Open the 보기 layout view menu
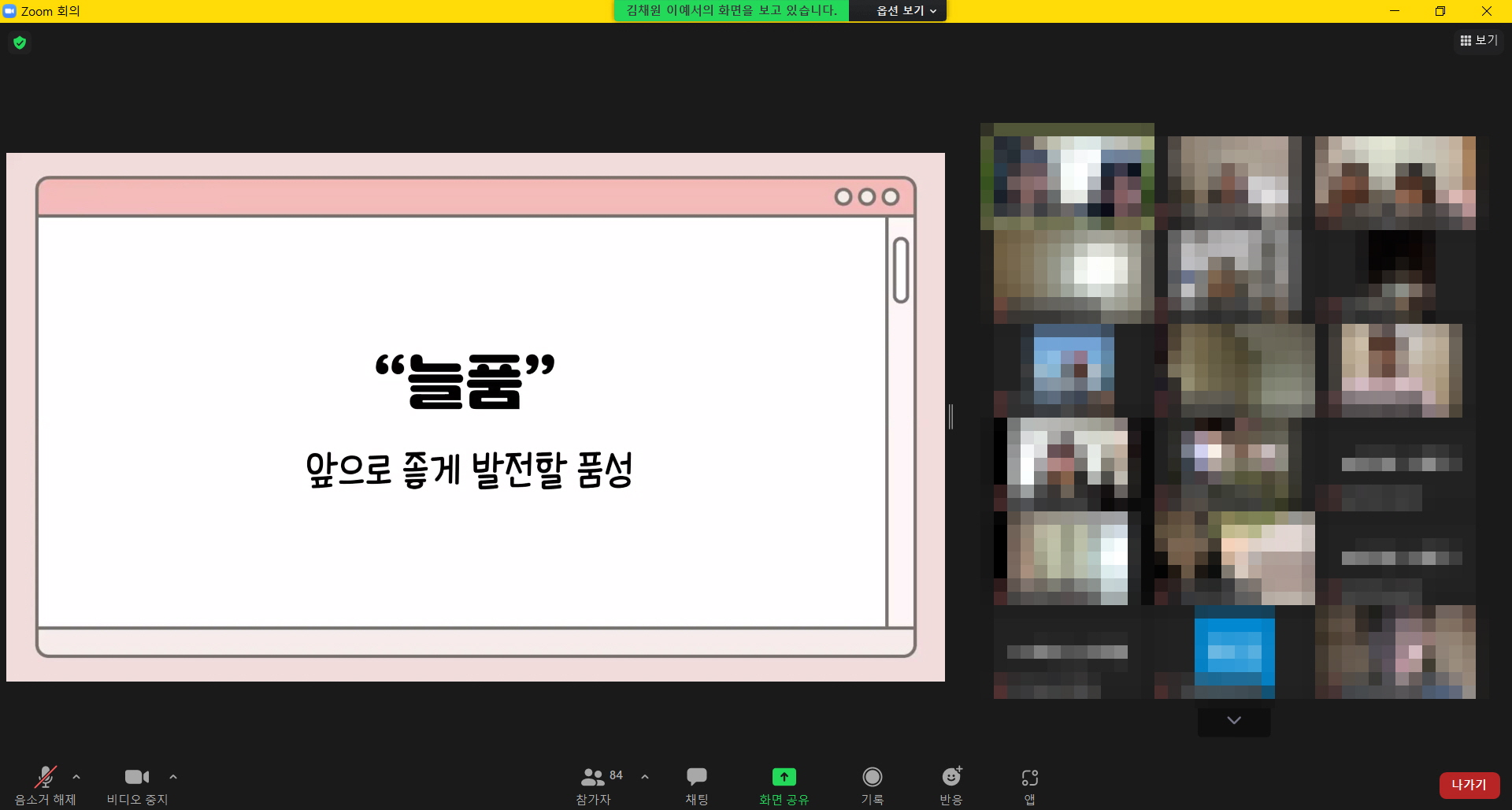This screenshot has width=1512, height=810. click(1478, 40)
